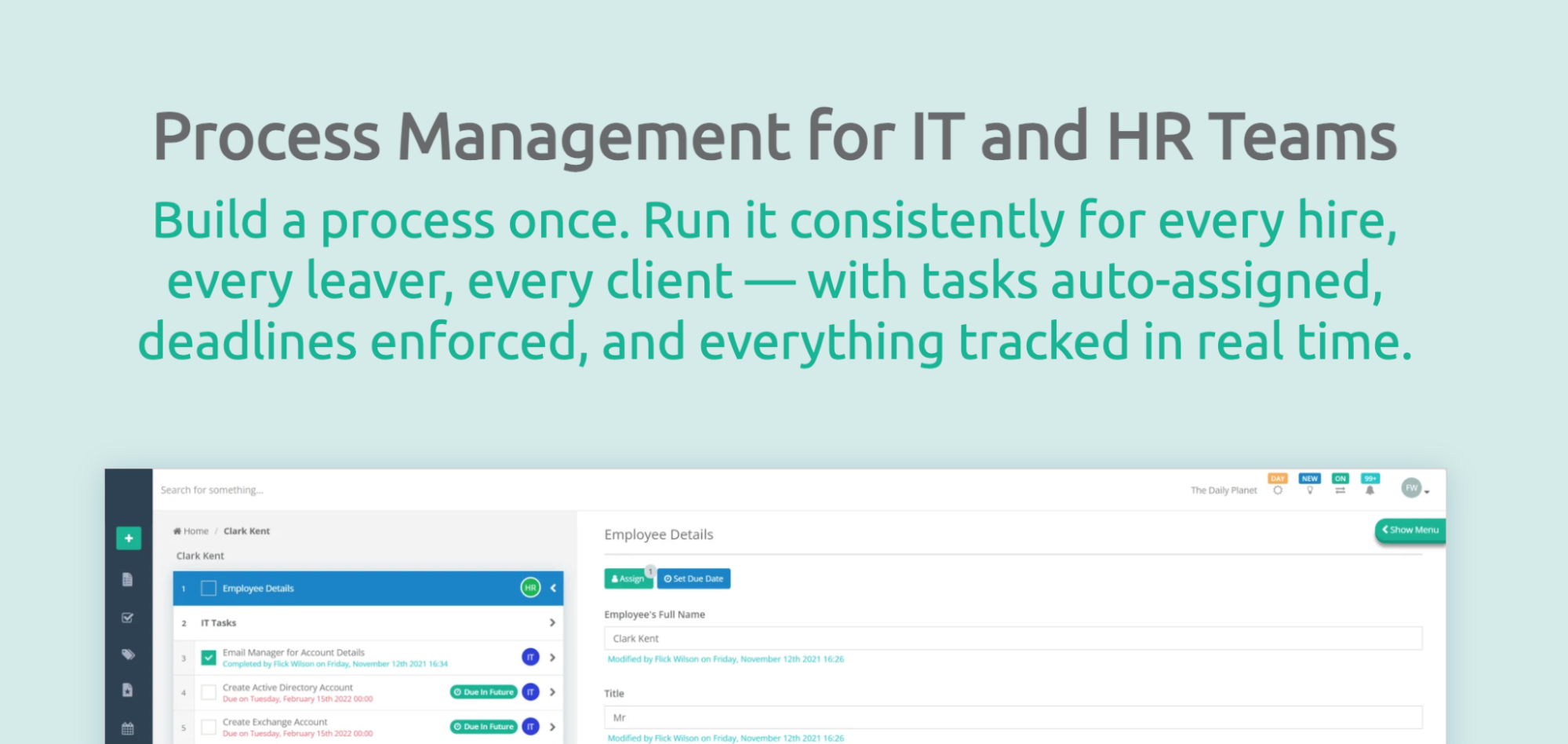Uncheck Email Manager for Account Details checkbox
Image resolution: width=1568 pixels, height=744 pixels.
[209, 658]
